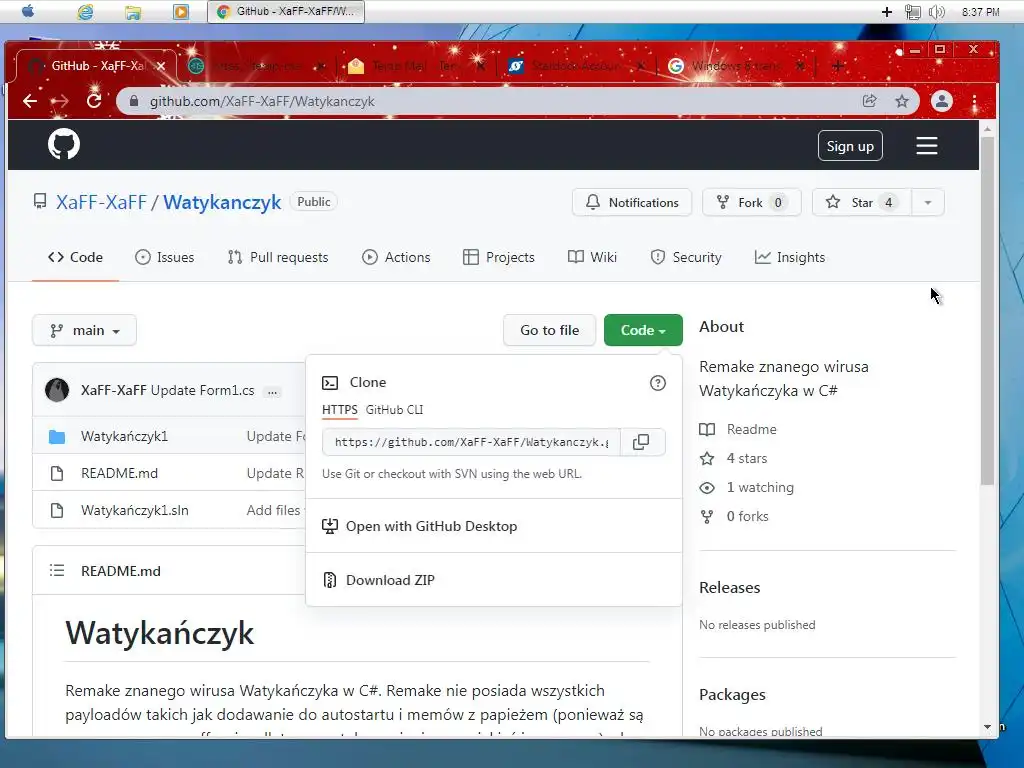Open the README table of contents icon
Image resolution: width=1024 pixels, height=768 pixels.
click(57, 571)
